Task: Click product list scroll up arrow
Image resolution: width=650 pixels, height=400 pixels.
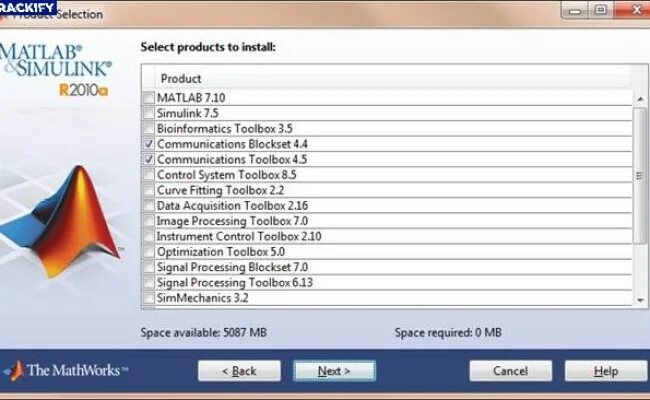Action: tap(640, 99)
